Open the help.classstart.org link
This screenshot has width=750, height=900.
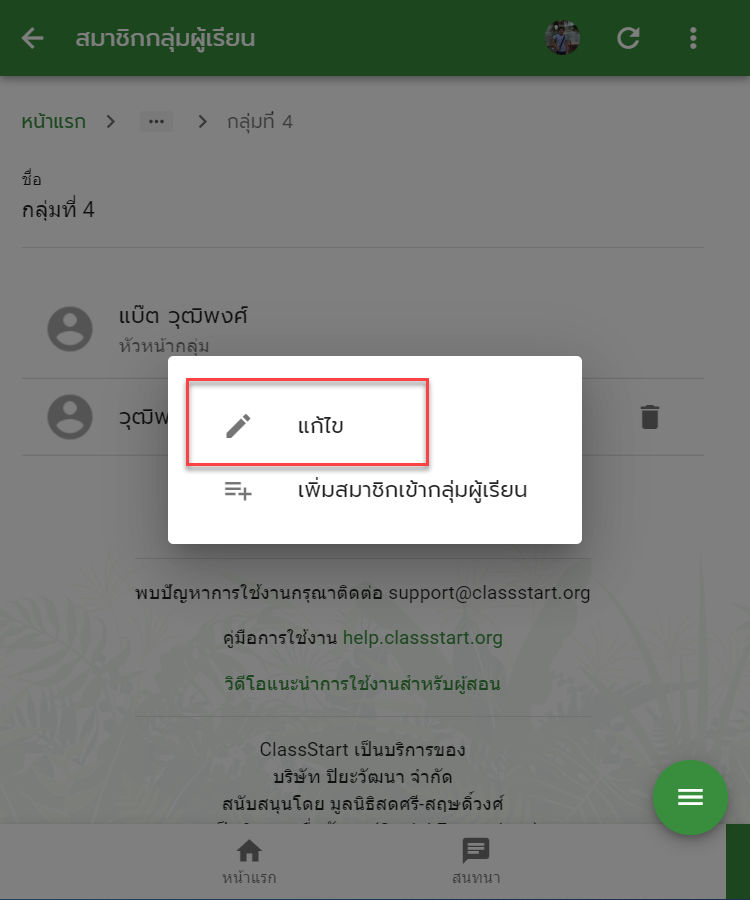pos(422,638)
